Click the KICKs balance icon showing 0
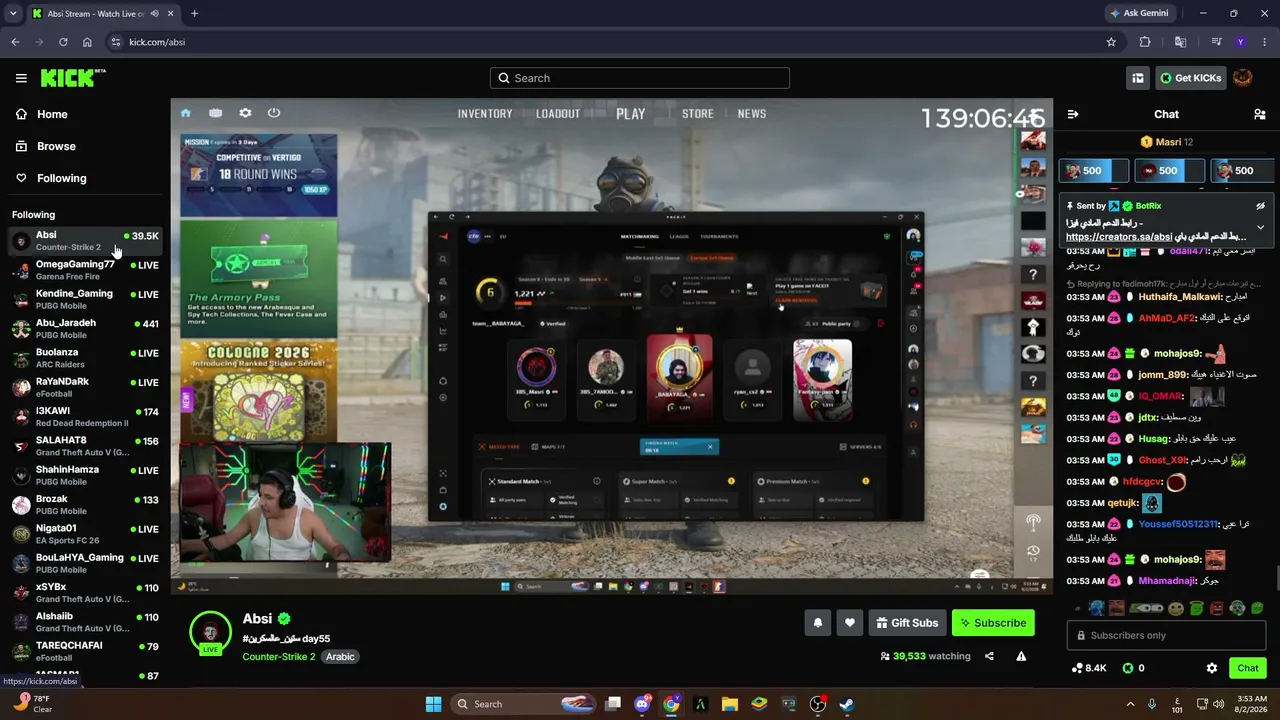This screenshot has height=720, width=1280. tap(1133, 668)
